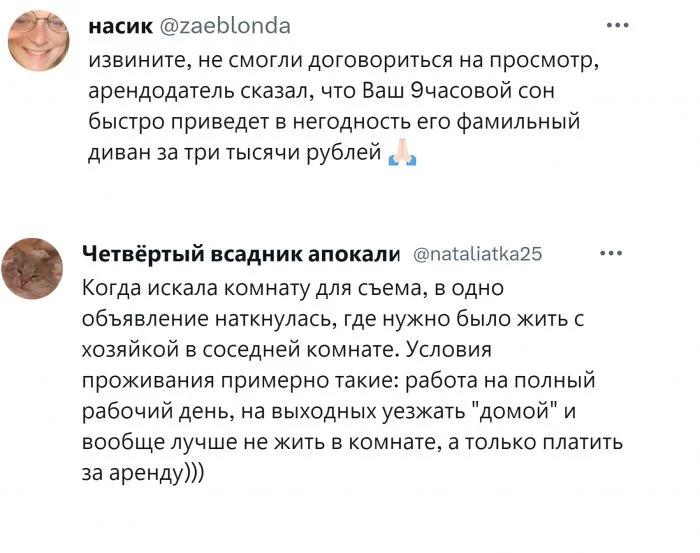Click the cat avatar of Четвёртый всадник
Image resolution: width=700 pixels, height=553 pixels.
point(33,268)
